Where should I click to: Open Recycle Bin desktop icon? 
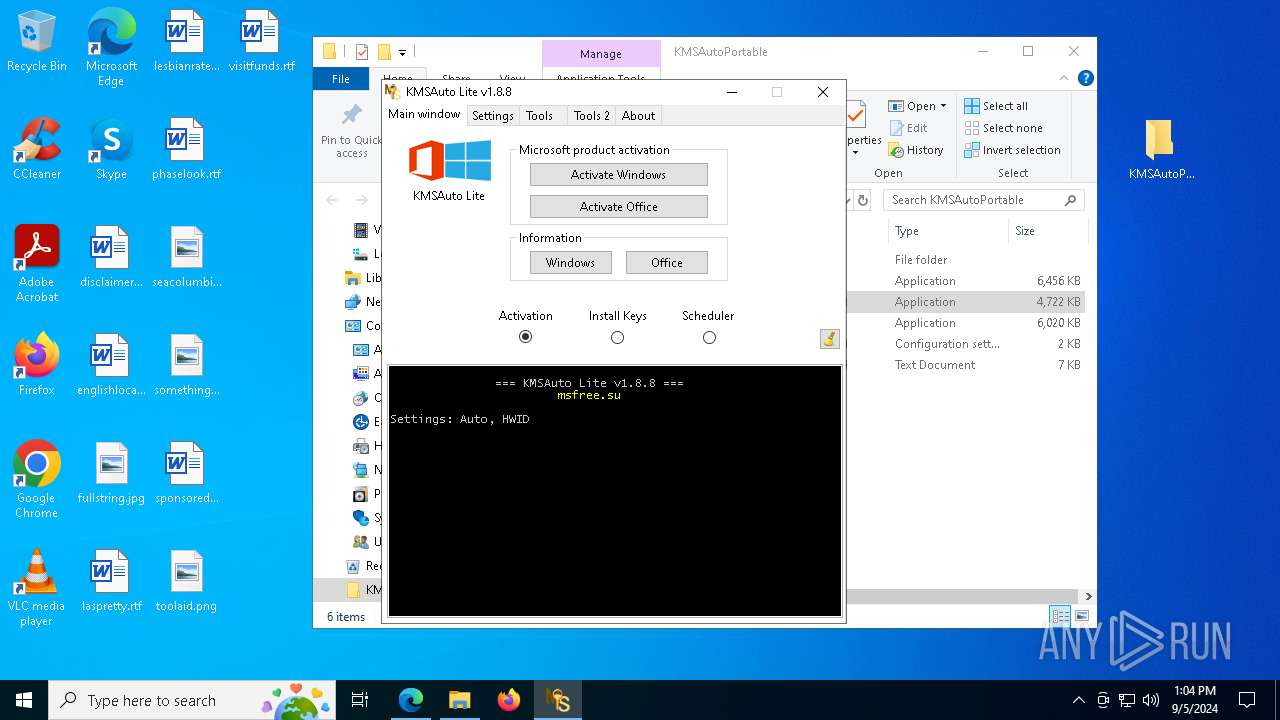click(x=37, y=42)
